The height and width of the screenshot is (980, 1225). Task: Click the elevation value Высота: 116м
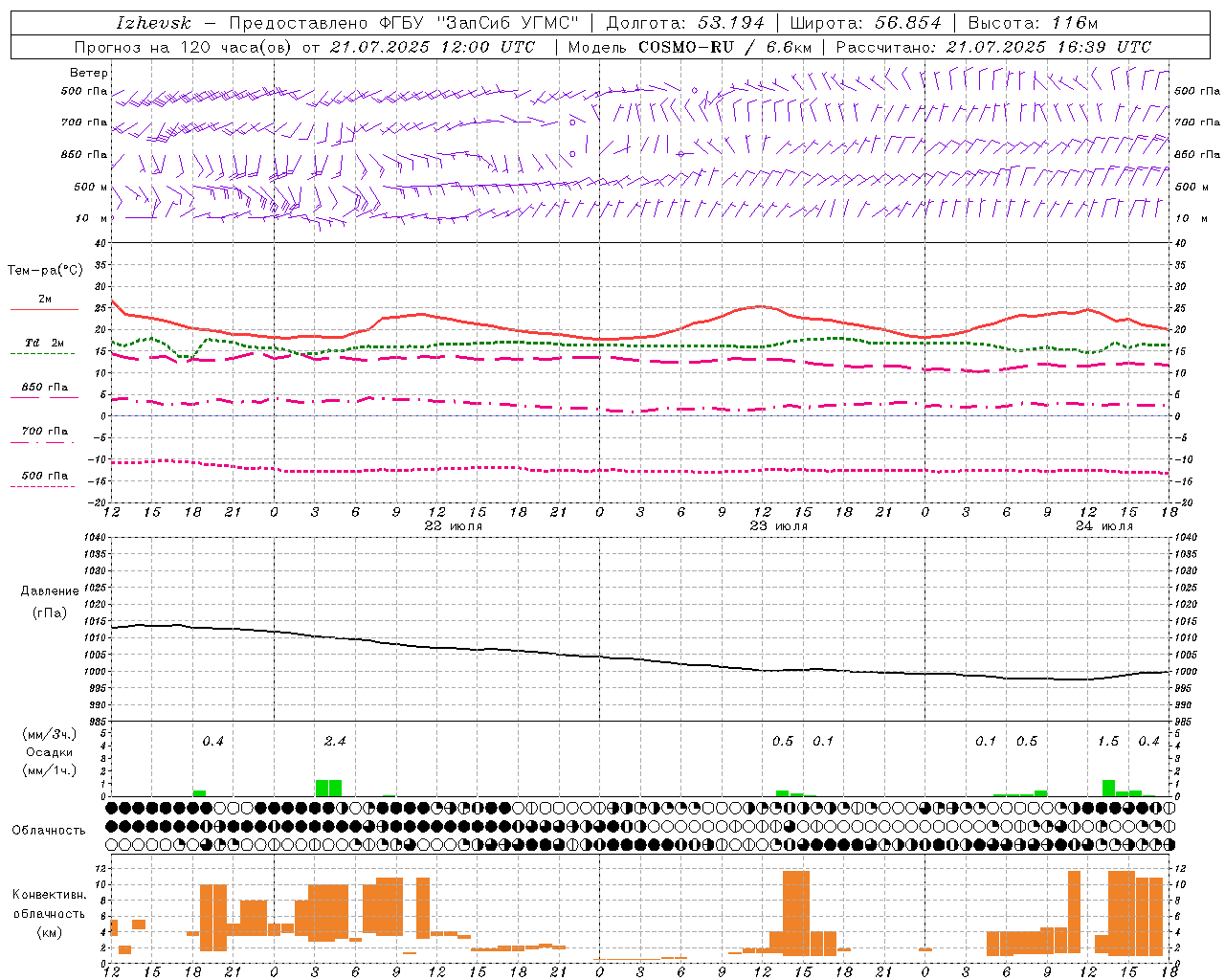1033,23
